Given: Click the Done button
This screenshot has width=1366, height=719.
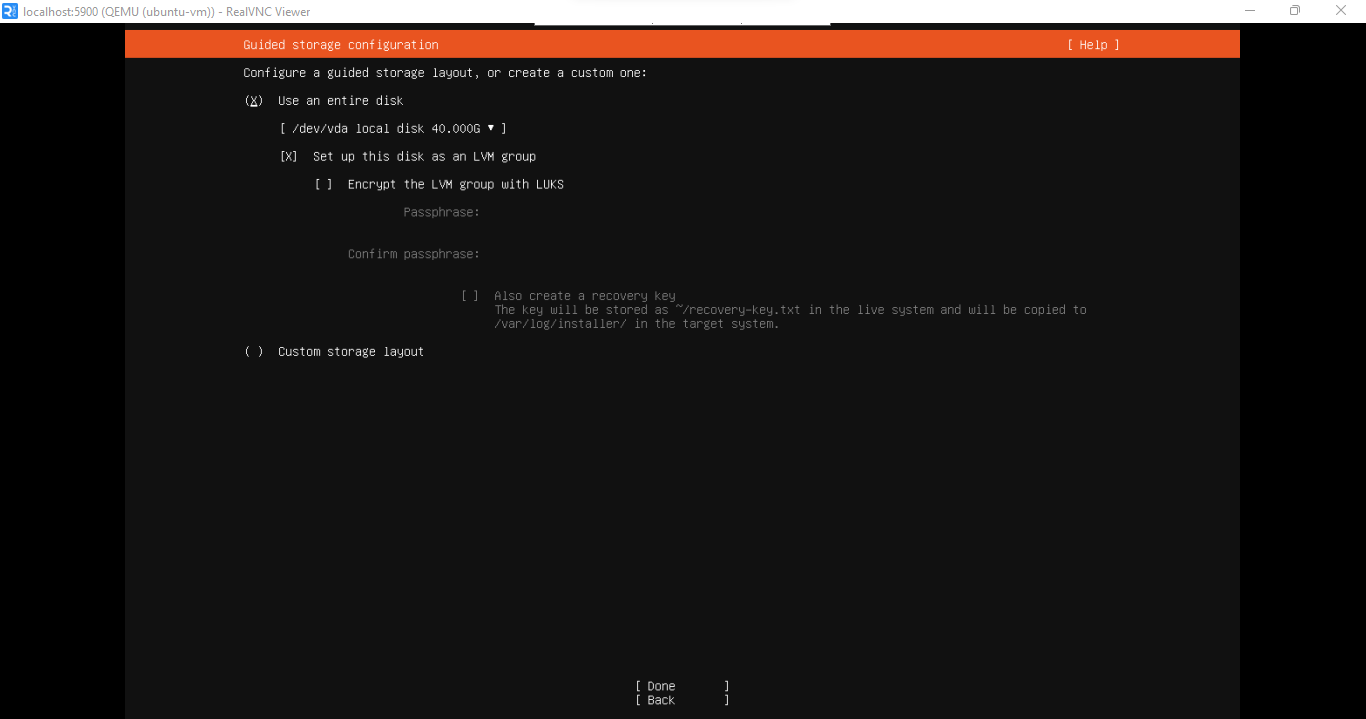Looking at the screenshot, I should (682, 686).
